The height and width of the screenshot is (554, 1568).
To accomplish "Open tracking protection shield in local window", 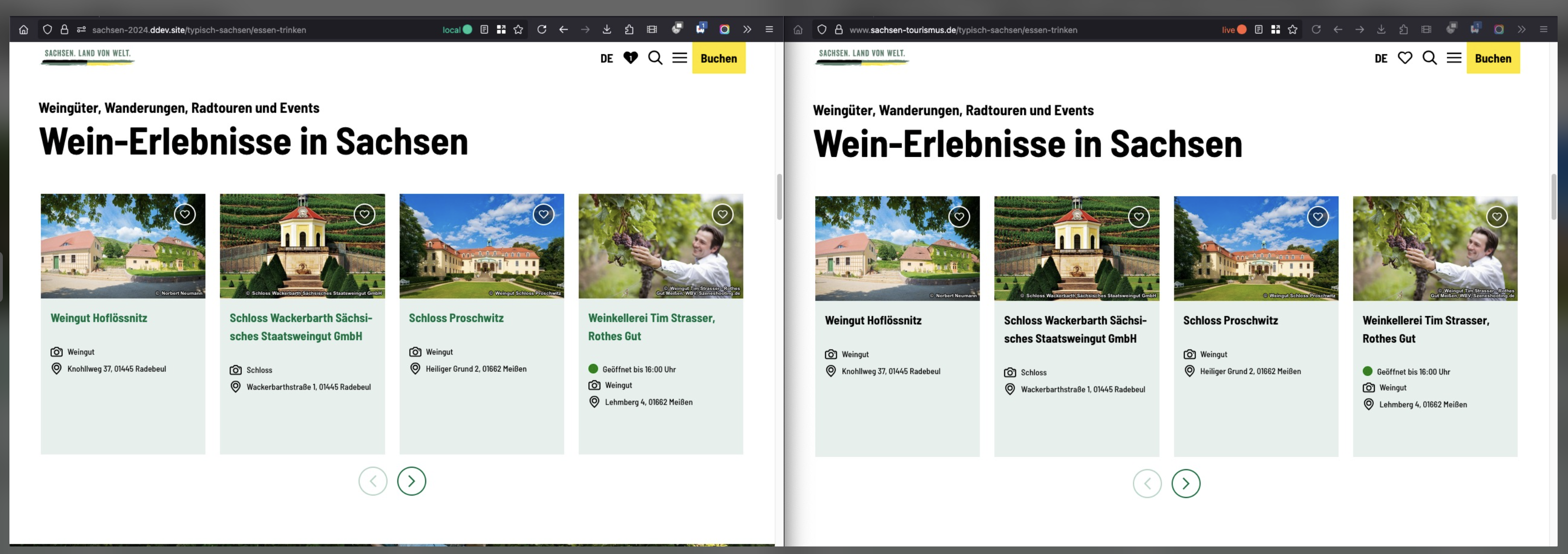I will 48,30.
